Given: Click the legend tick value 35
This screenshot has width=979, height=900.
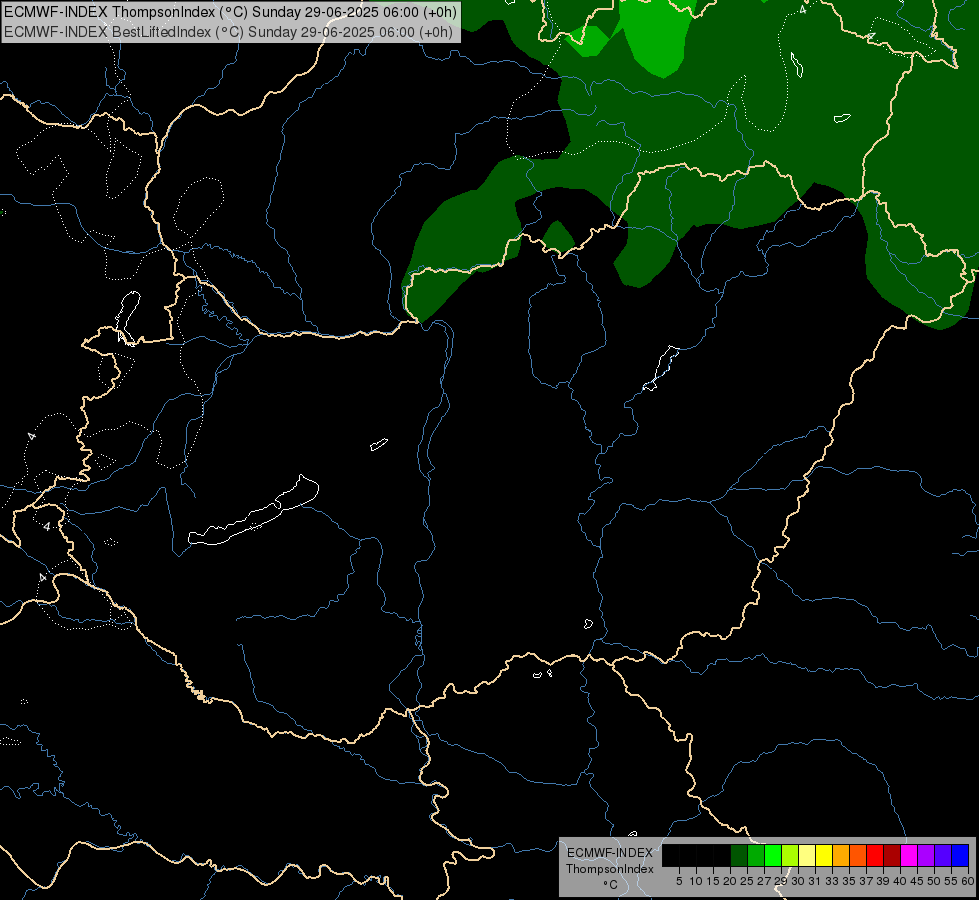Looking at the screenshot, I should pyautogui.click(x=849, y=881).
